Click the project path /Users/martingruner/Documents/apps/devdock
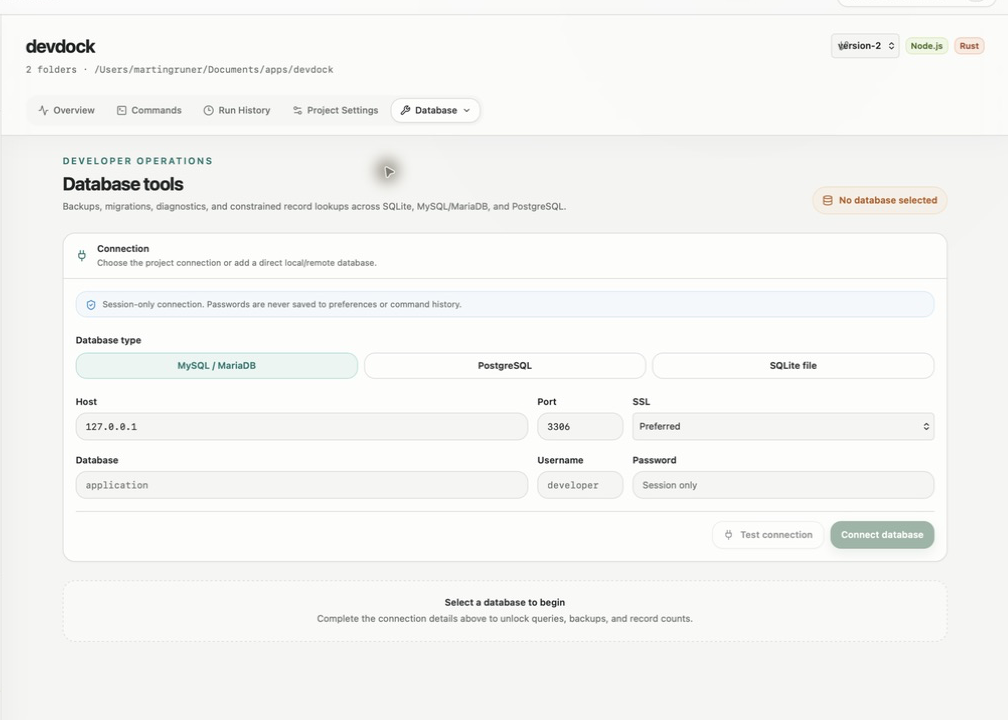1008x720 pixels. coord(213,69)
